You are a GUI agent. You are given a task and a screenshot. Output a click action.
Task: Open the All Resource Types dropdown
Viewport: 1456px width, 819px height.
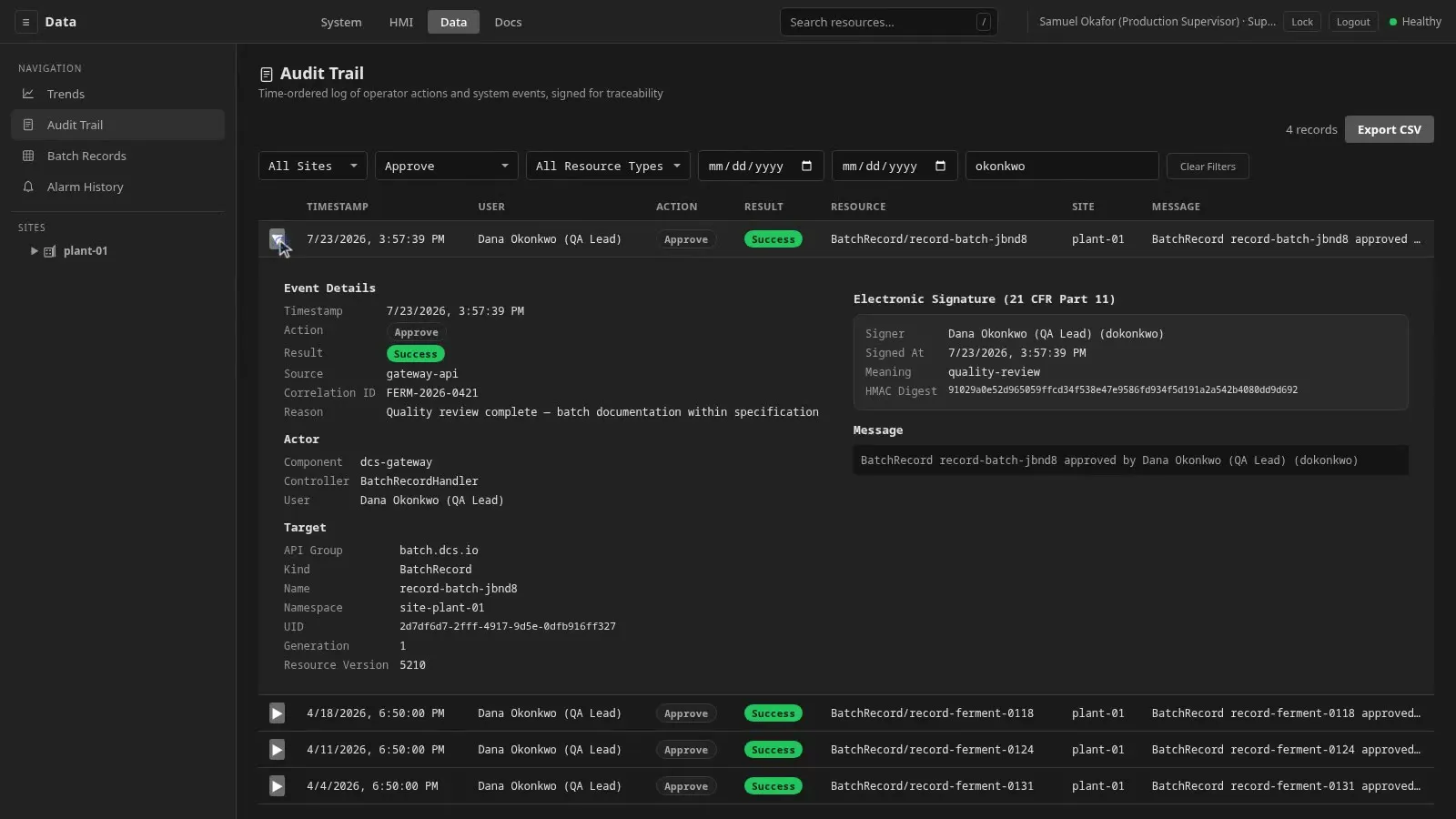coord(608,166)
